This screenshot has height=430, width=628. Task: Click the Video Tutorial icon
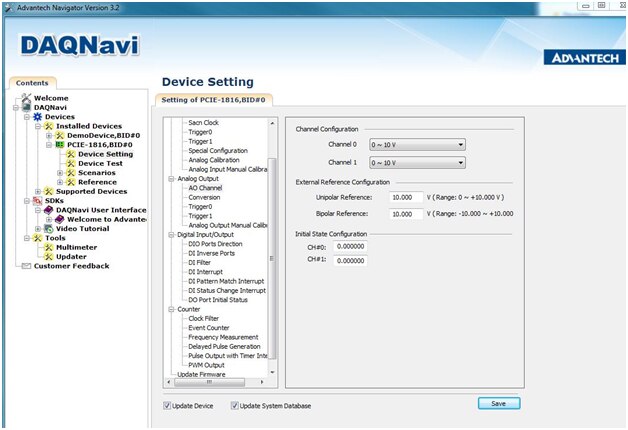48,229
